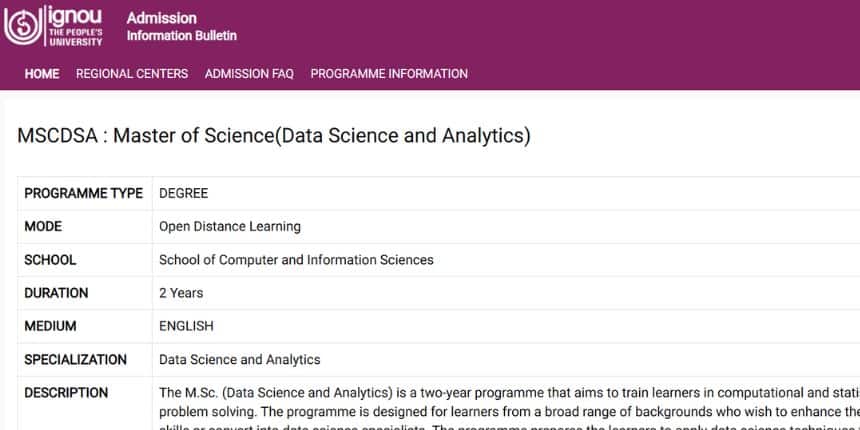
Task: Select the Open Distance Learning value
Action: tap(230, 226)
